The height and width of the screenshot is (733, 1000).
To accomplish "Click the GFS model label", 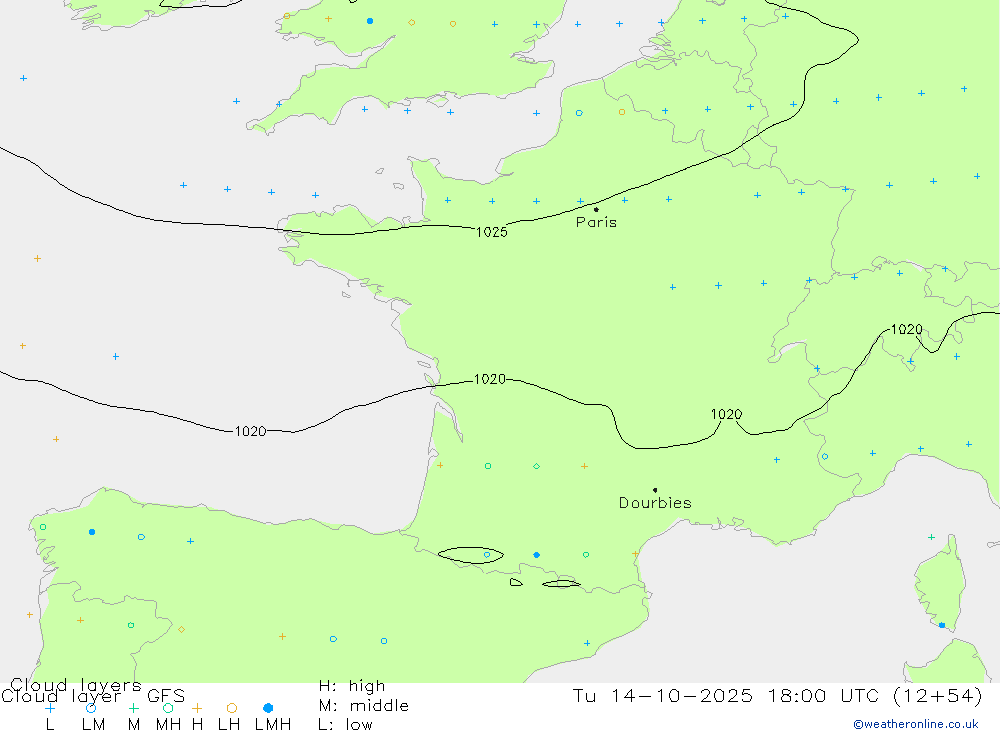I will pos(166,695).
